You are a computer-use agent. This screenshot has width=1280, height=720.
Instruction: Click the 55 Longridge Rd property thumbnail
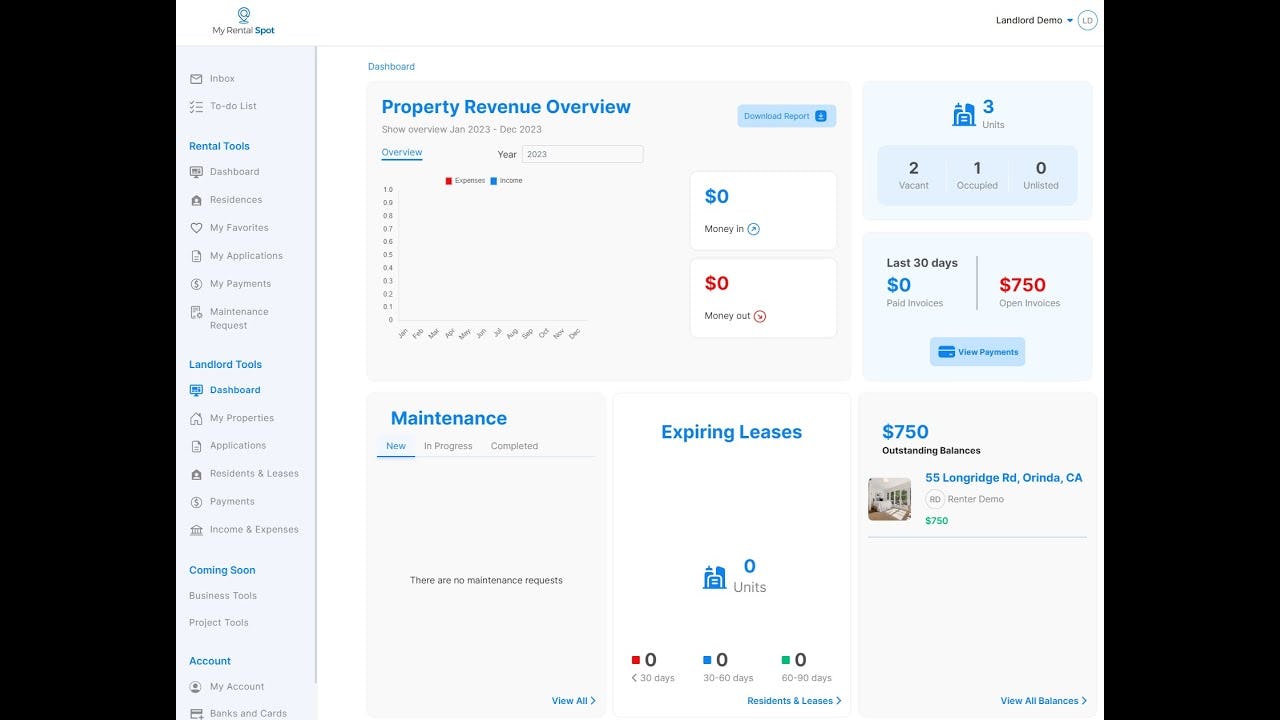pyautogui.click(x=890, y=499)
